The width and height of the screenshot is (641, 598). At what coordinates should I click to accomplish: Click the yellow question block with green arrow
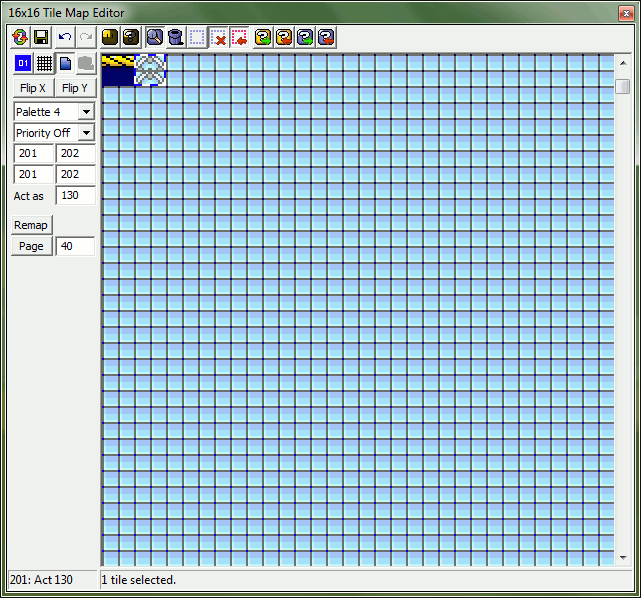click(263, 37)
